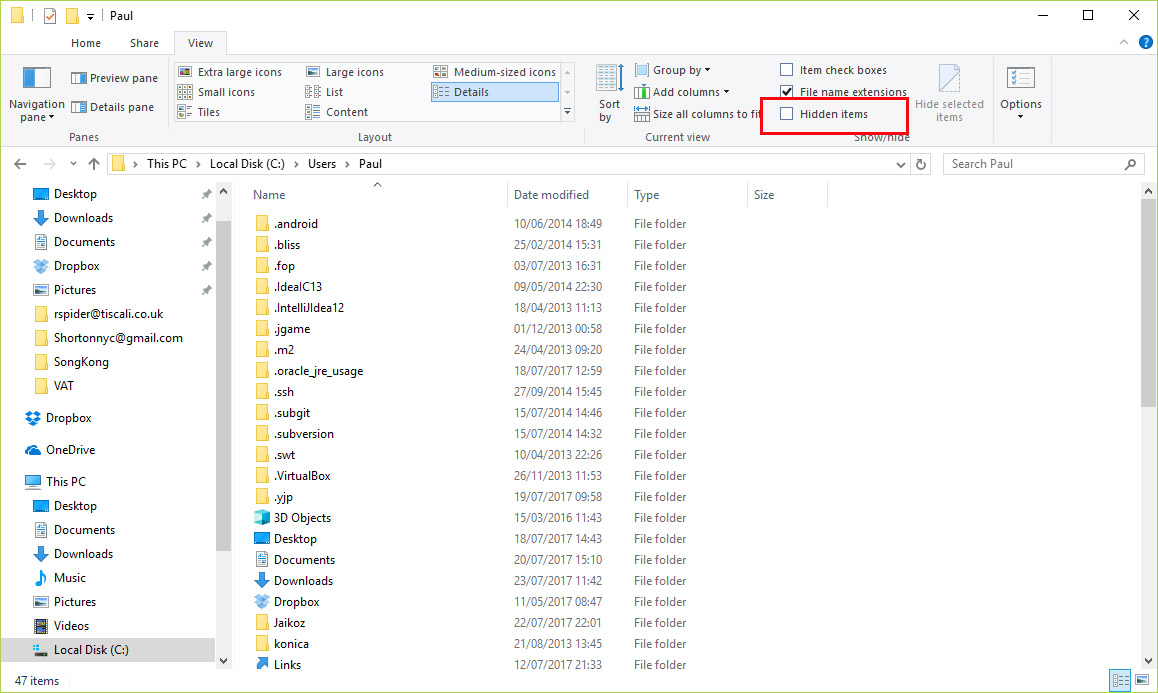Click Size all columns to fit
Image resolution: width=1158 pixels, height=693 pixels.
694,113
